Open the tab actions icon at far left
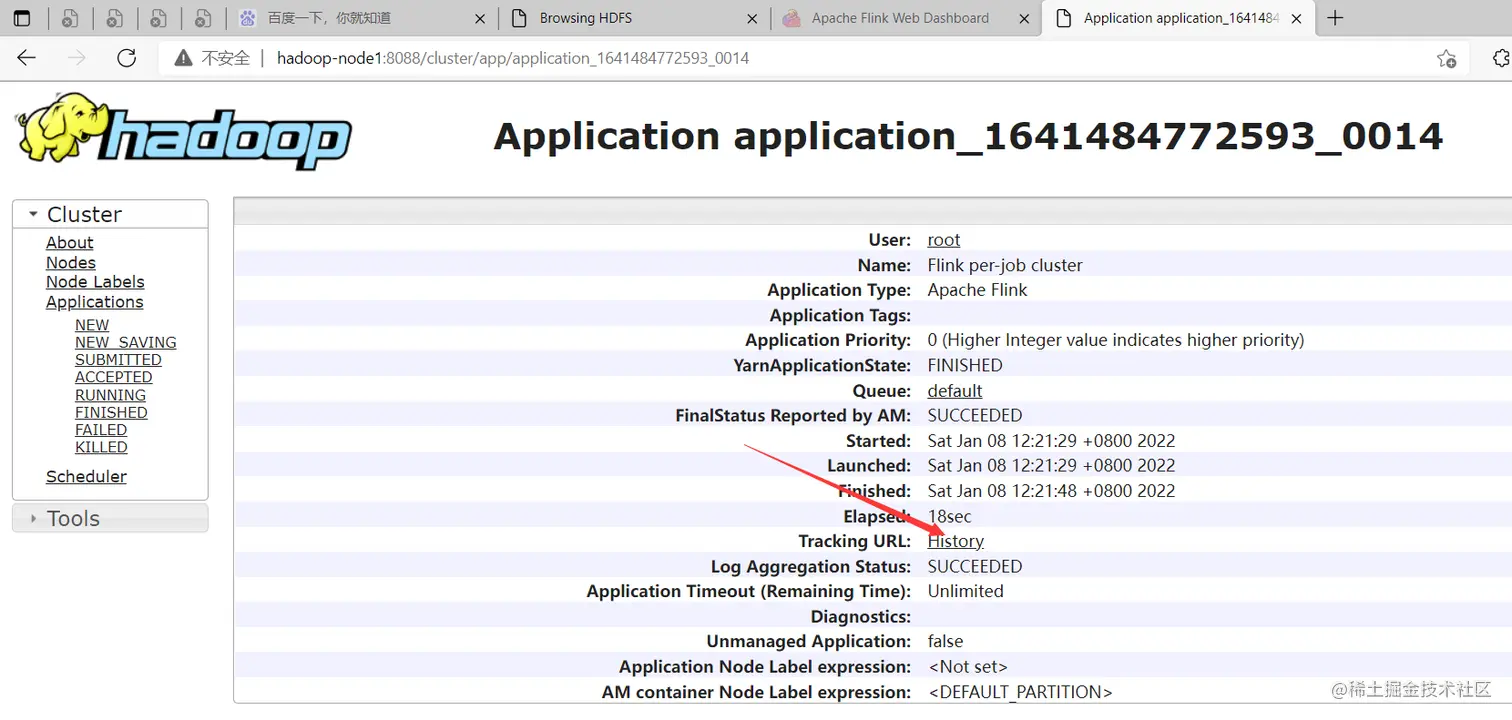1512x720 pixels. pyautogui.click(x=21, y=18)
